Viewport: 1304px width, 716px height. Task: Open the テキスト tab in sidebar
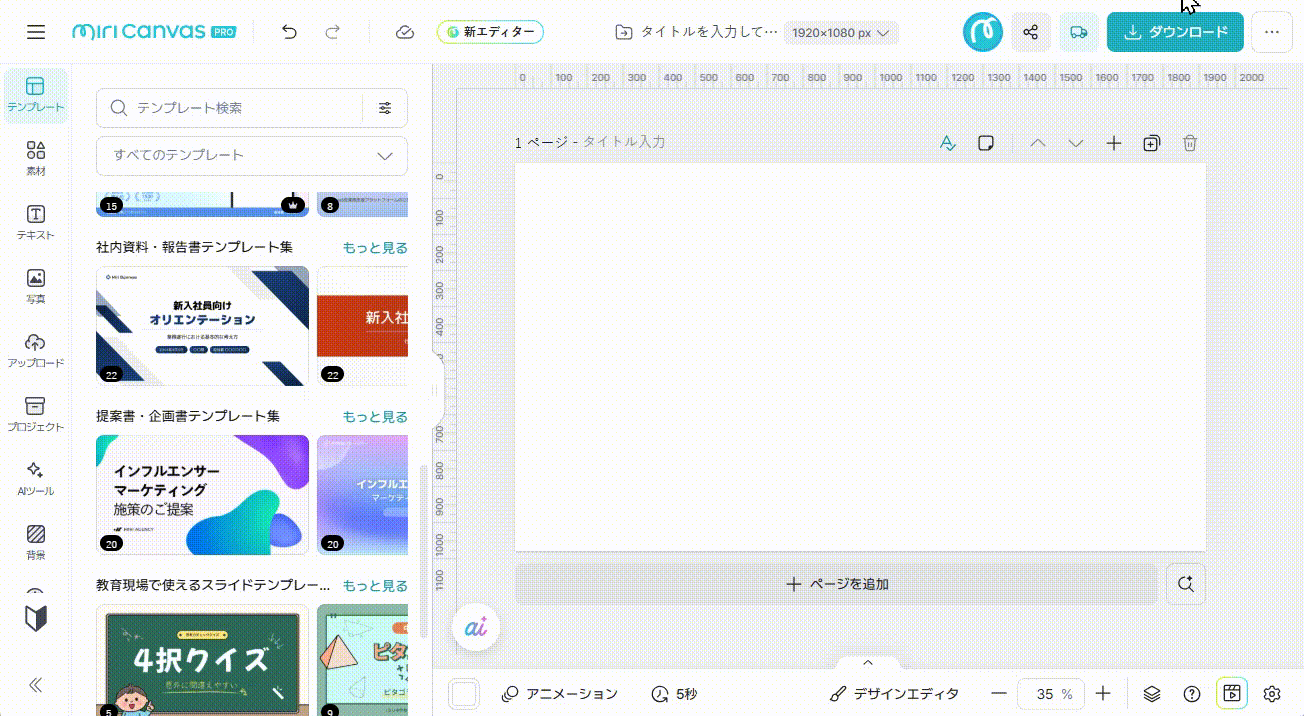36,222
